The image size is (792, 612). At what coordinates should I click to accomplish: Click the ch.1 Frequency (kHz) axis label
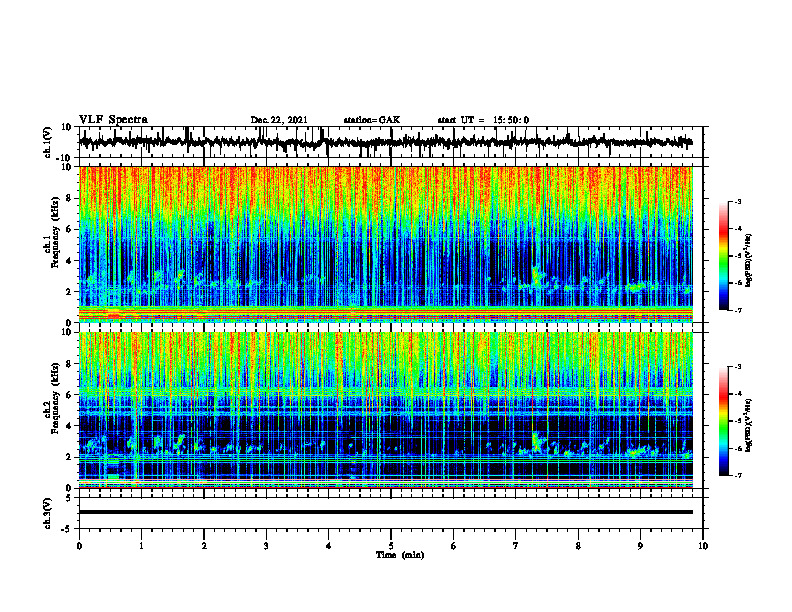pyautogui.click(x=52, y=232)
